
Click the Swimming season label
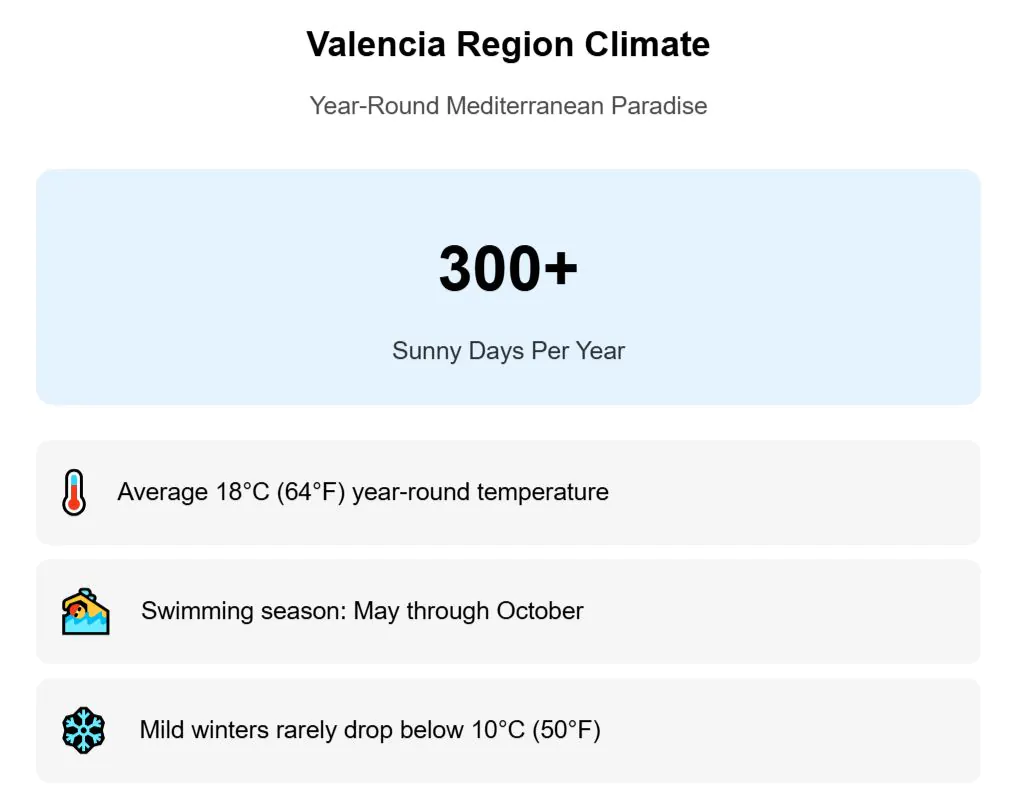click(244, 611)
